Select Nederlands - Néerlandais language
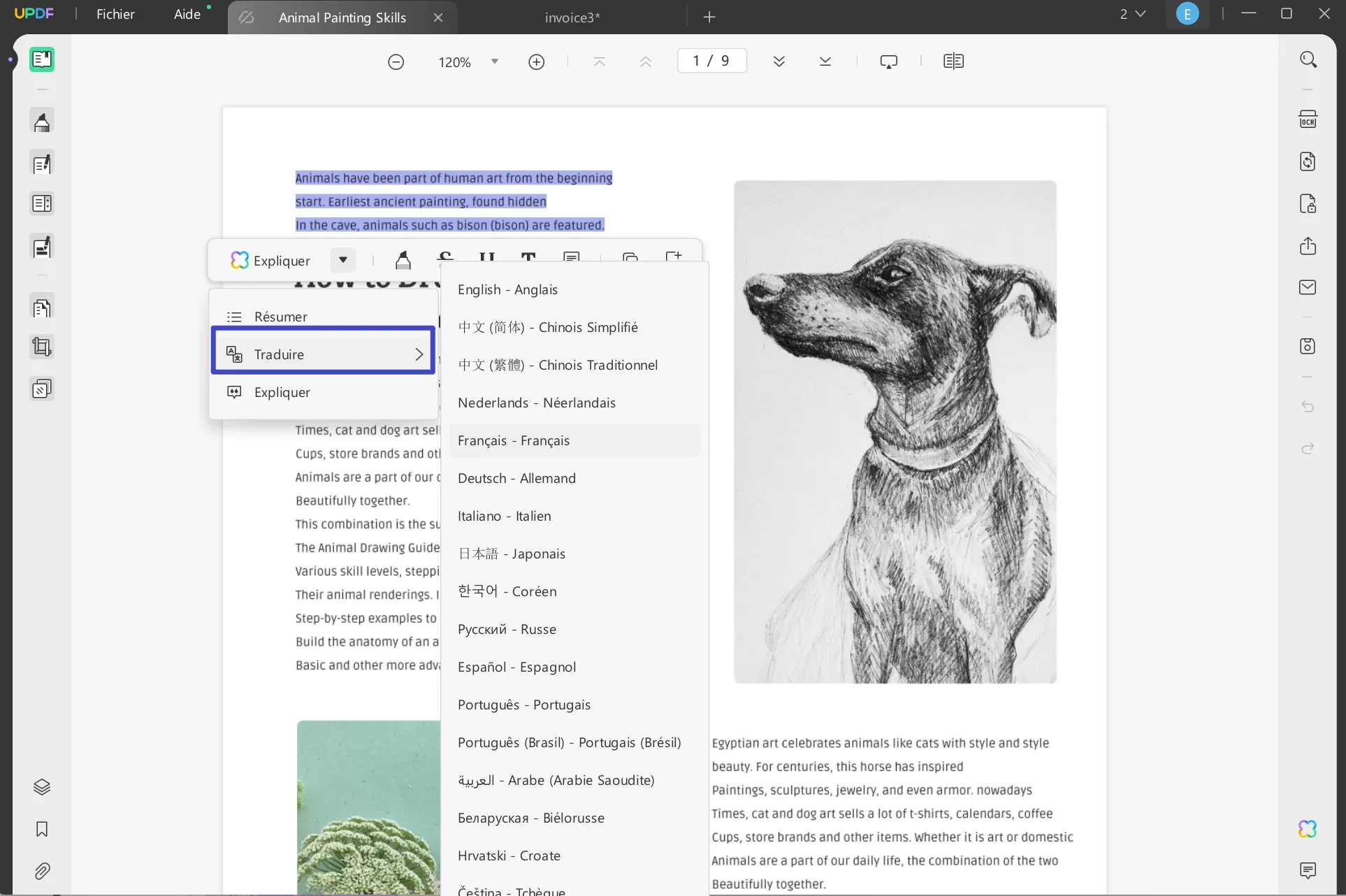Screen dimensions: 1346x896 click(x=574, y=403)
